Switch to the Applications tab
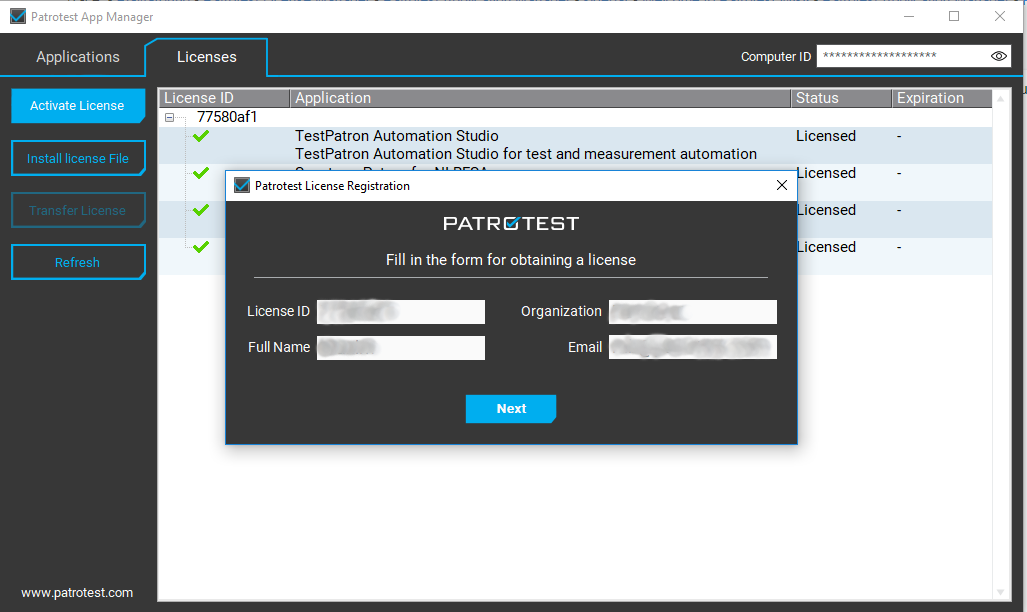This screenshot has width=1027, height=612. click(78, 57)
